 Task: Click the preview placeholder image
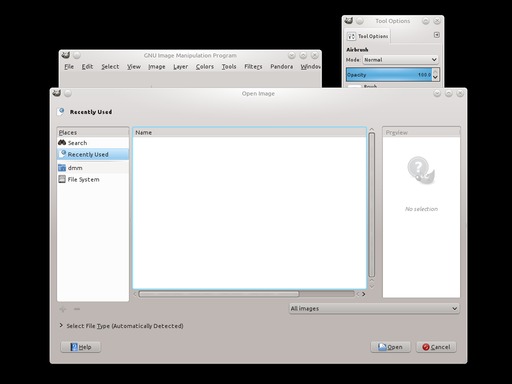coord(421,170)
